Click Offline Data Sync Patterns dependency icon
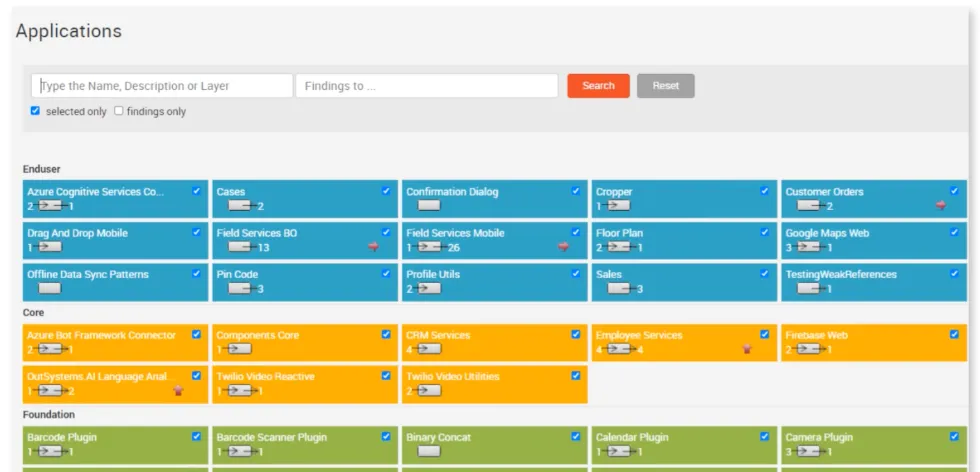The image size is (980, 472). point(49,288)
